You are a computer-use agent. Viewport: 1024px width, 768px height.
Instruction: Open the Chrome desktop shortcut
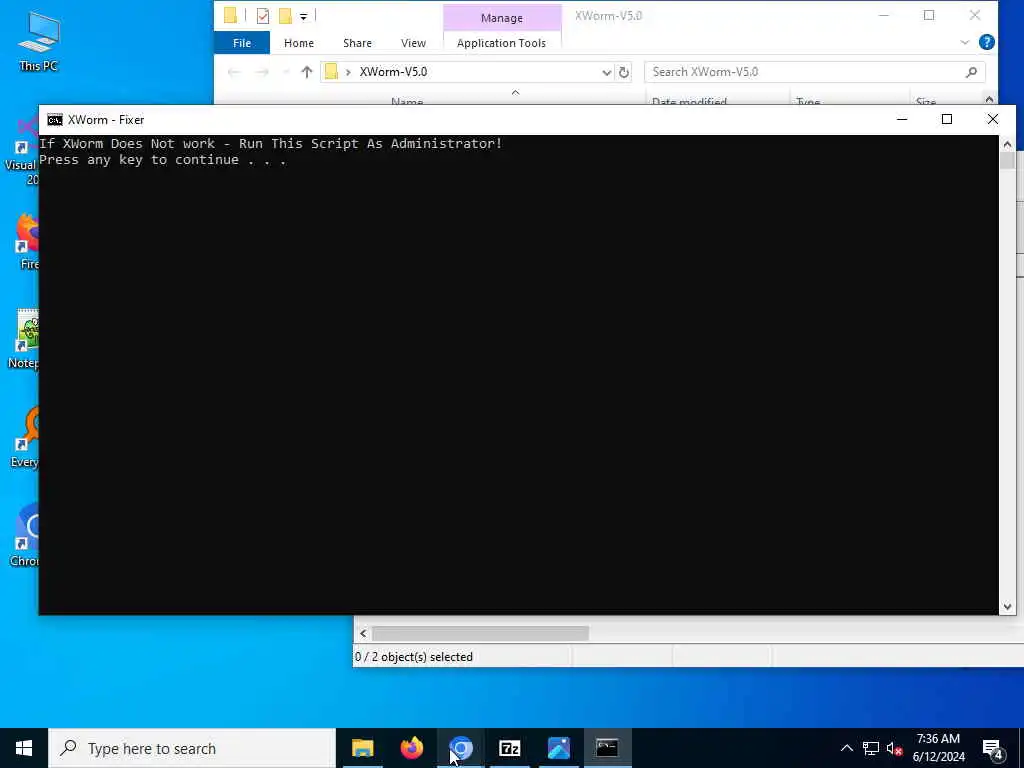[24, 536]
